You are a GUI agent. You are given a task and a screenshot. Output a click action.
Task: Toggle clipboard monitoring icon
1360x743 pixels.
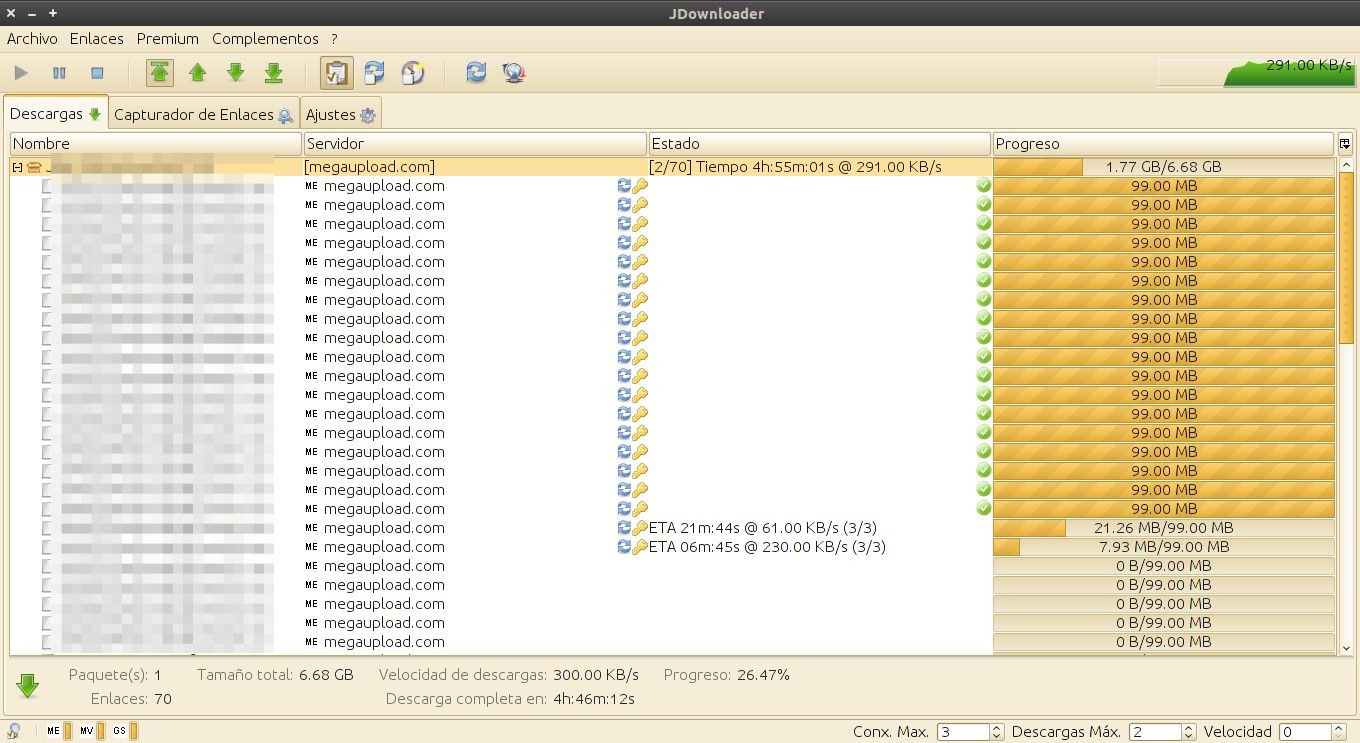click(x=336, y=73)
